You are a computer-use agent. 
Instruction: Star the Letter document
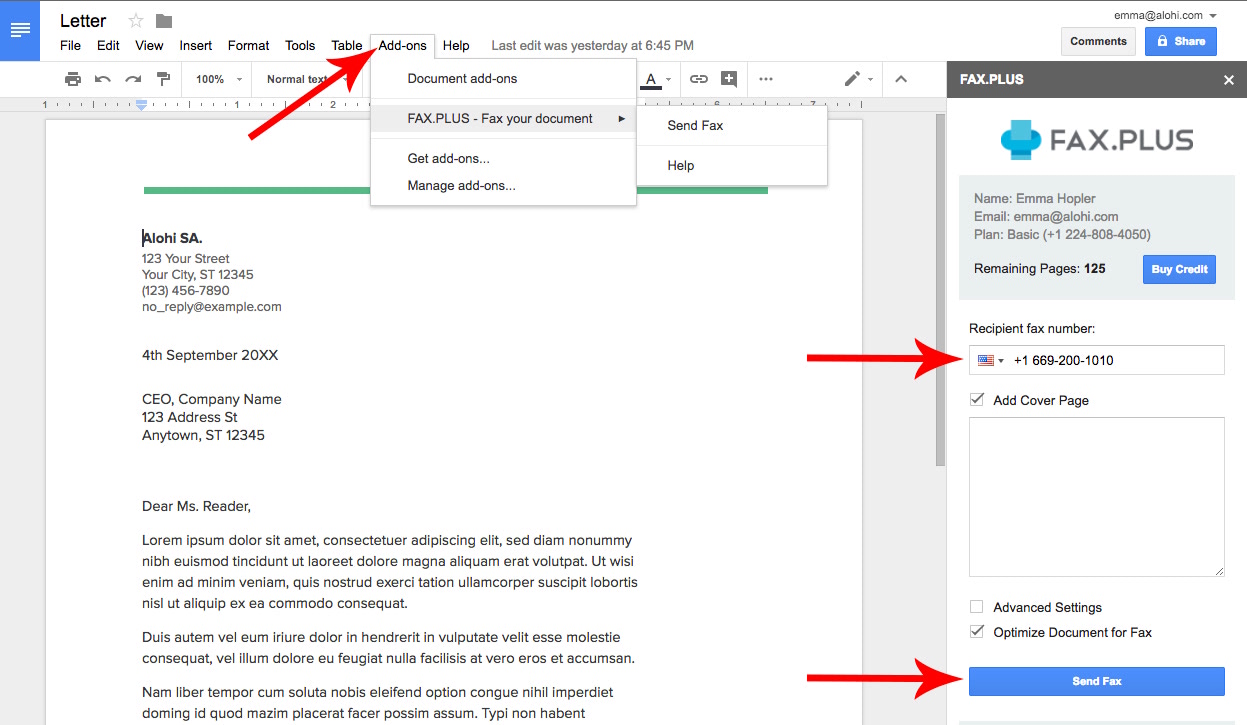coord(136,21)
